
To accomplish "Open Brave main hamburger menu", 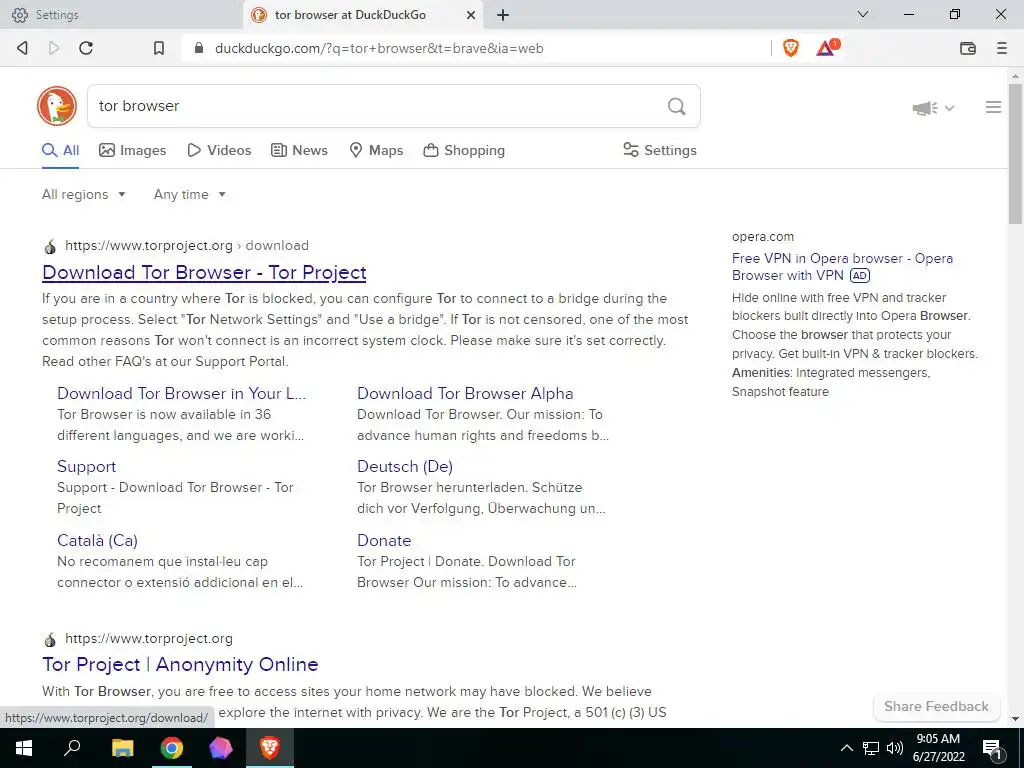I will pyautogui.click(x=1002, y=48).
